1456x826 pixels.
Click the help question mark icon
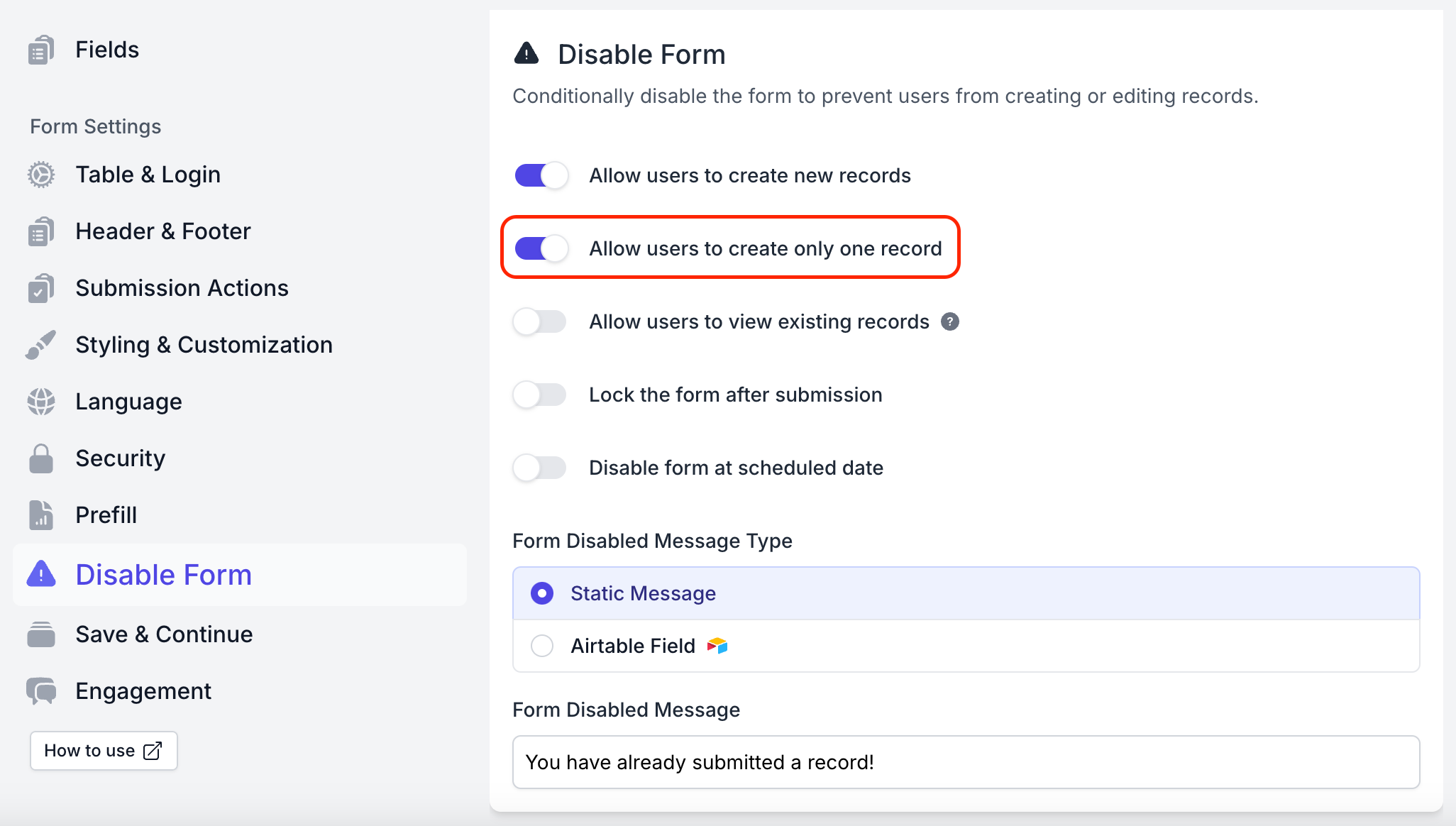[950, 321]
